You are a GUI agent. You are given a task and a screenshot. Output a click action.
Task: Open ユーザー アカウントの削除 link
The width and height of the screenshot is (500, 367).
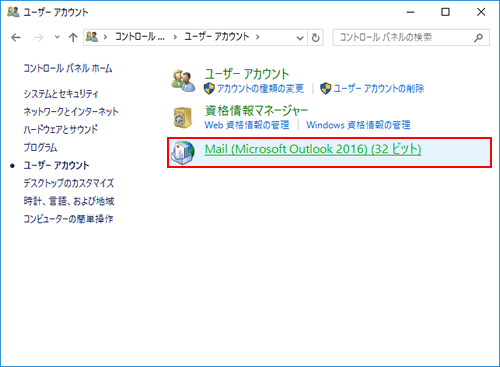(379, 88)
